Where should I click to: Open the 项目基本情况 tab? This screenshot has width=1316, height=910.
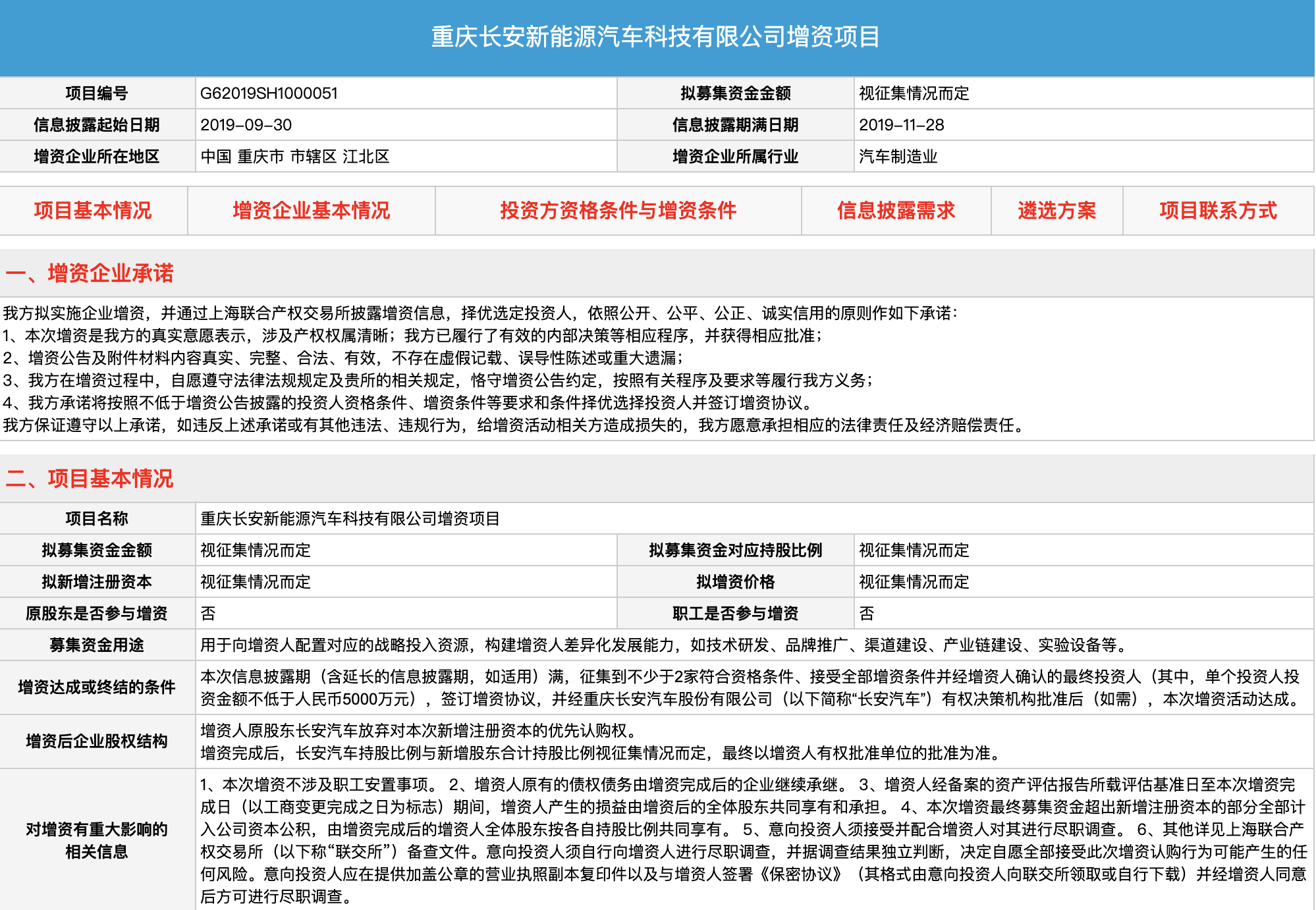pos(93,211)
